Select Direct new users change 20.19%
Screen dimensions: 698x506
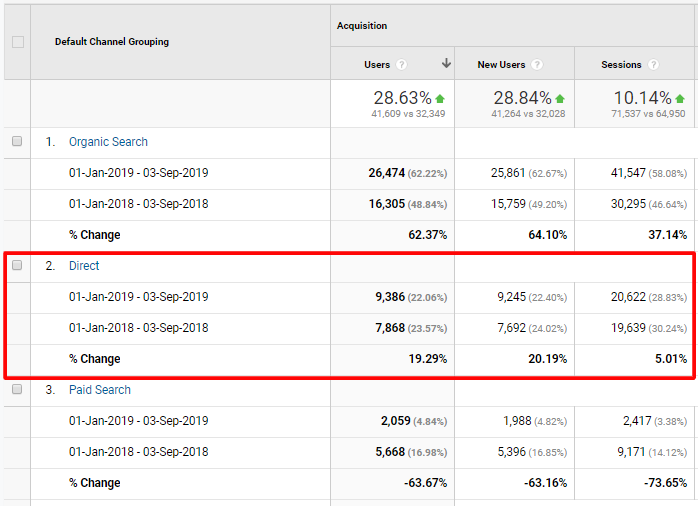point(548,359)
